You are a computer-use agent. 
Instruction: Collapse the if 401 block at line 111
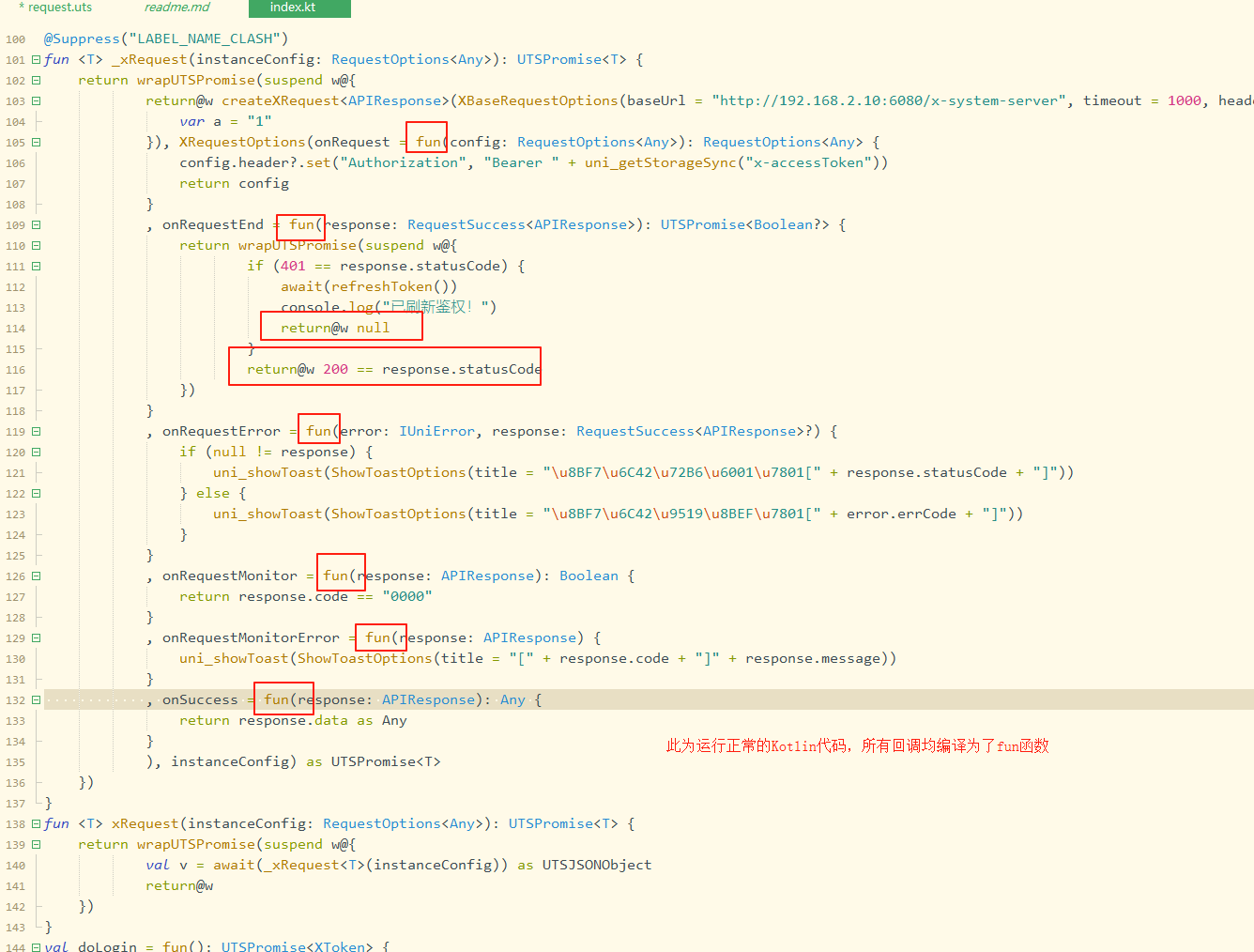click(36, 266)
